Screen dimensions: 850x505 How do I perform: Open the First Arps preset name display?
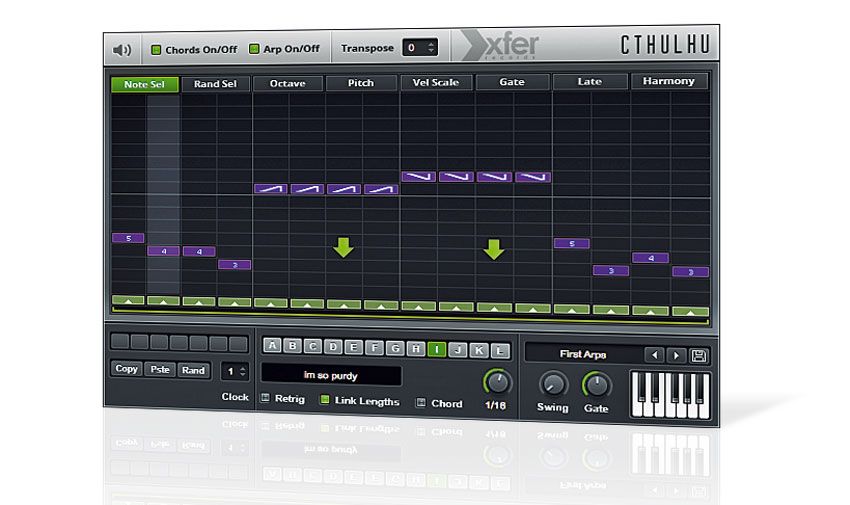pyautogui.click(x=583, y=354)
